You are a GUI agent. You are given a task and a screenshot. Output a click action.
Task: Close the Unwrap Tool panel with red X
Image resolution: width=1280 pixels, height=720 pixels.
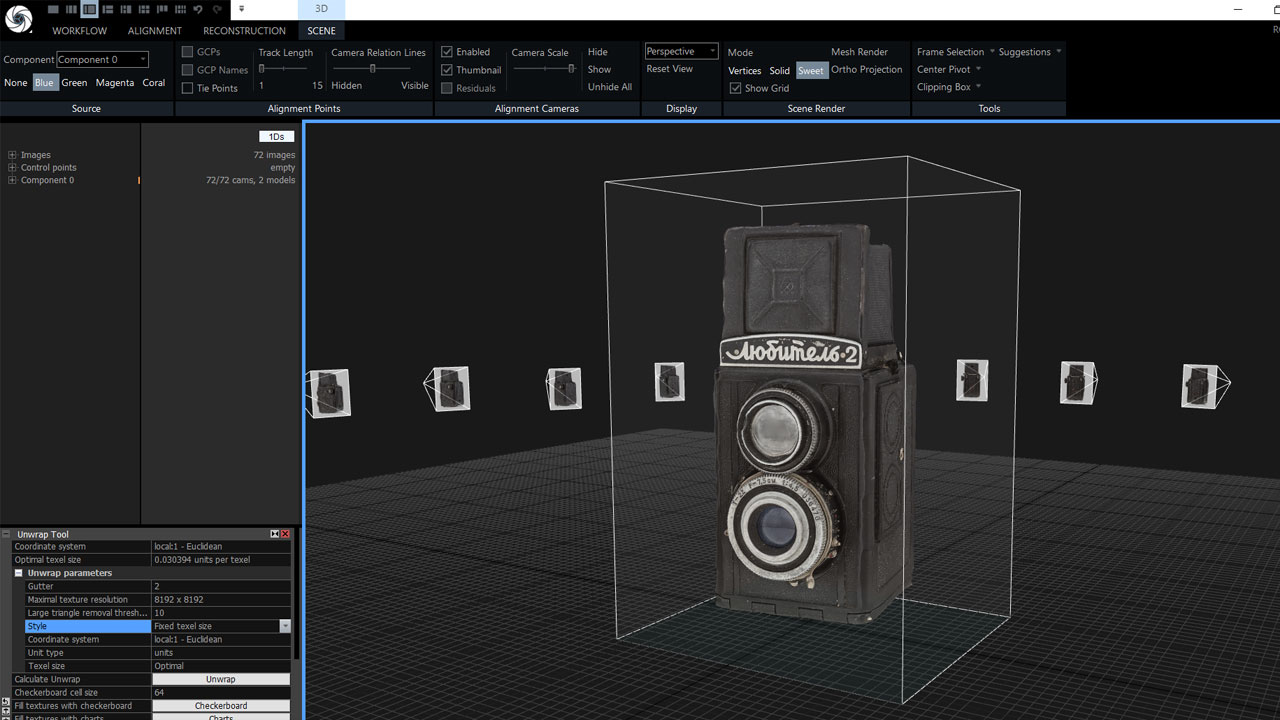pyautogui.click(x=286, y=534)
